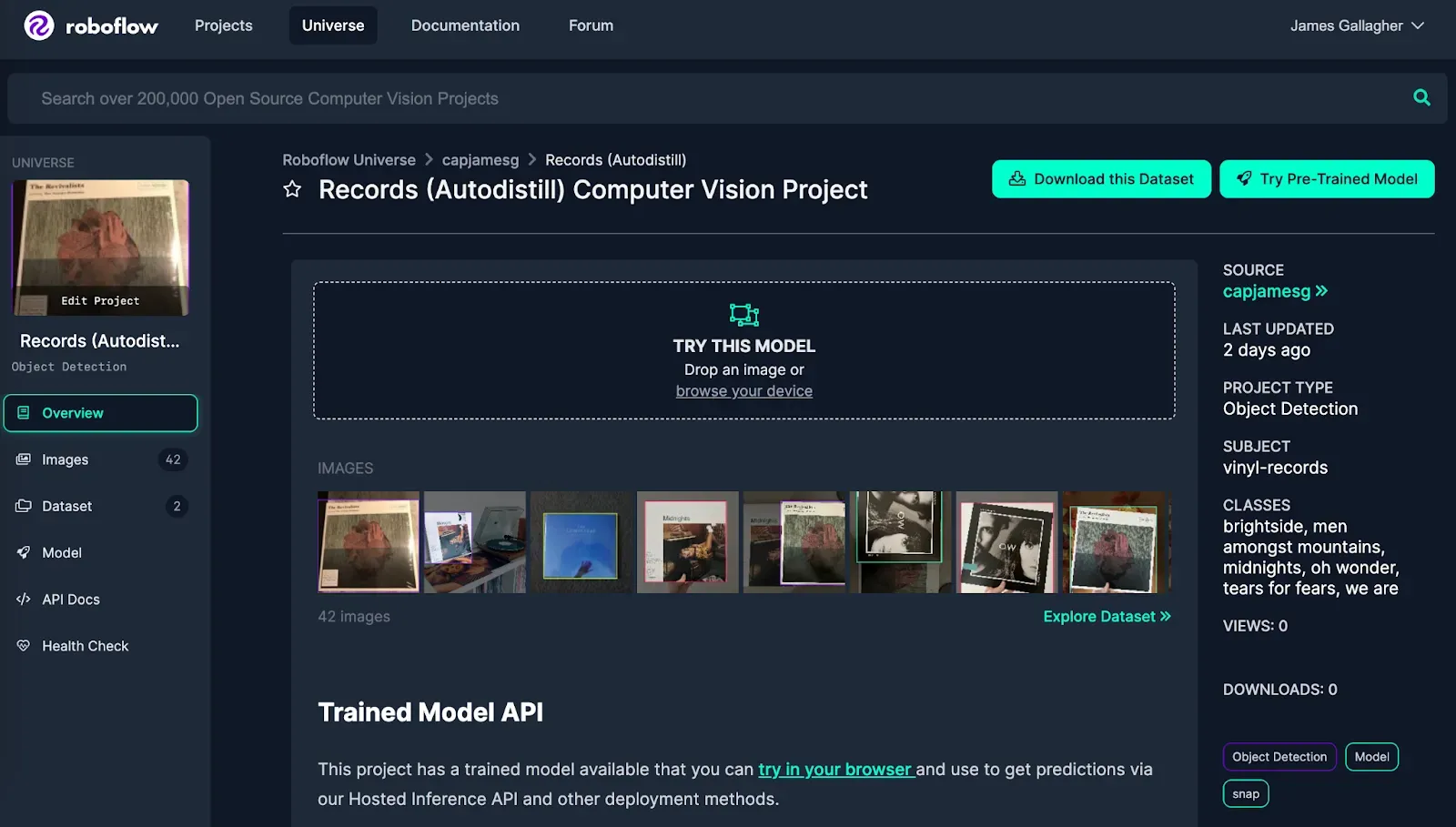Click the 'Trained Model API' heading
This screenshot has width=1456, height=827.
point(430,712)
